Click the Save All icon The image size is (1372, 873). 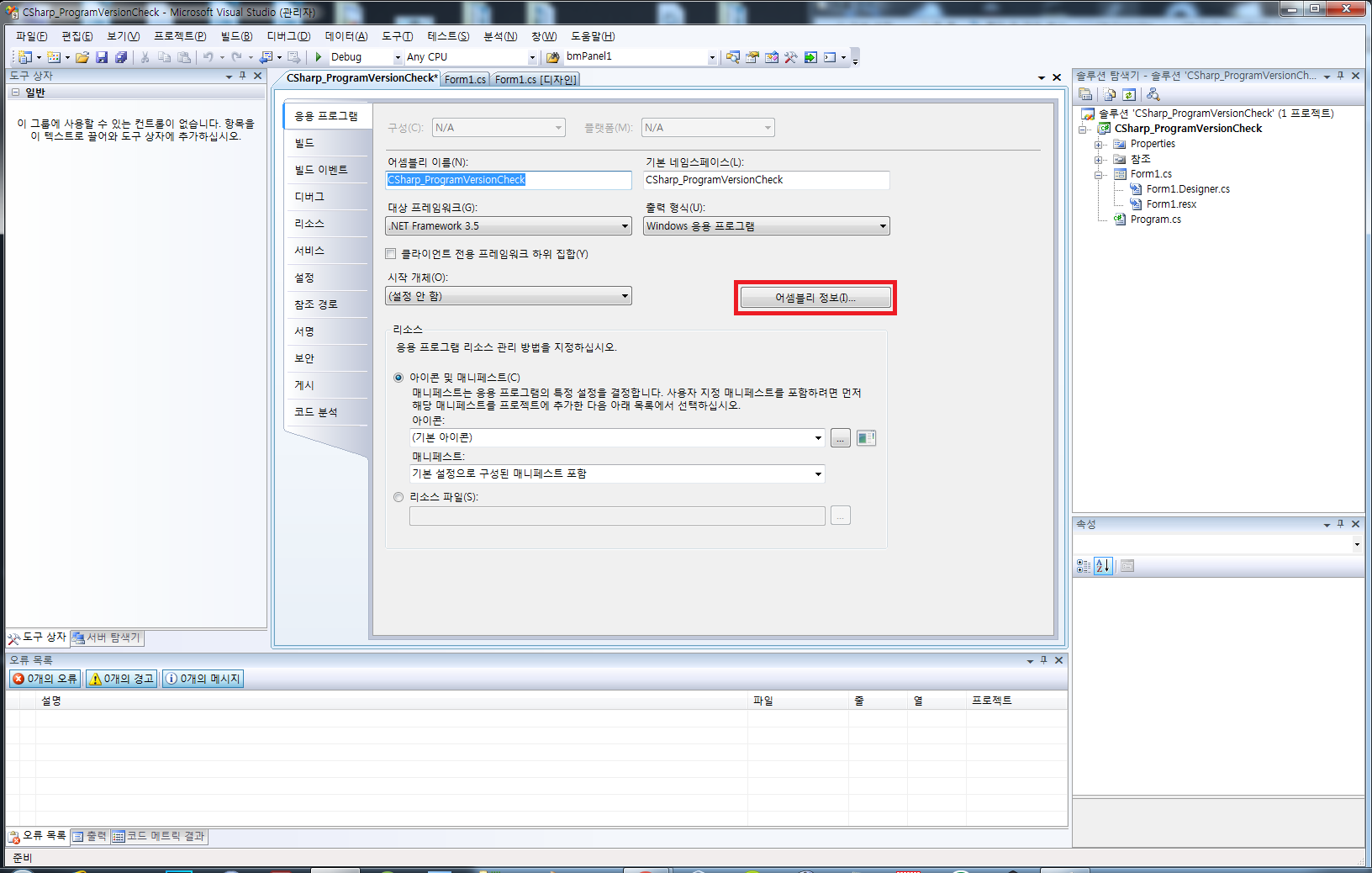click(121, 57)
